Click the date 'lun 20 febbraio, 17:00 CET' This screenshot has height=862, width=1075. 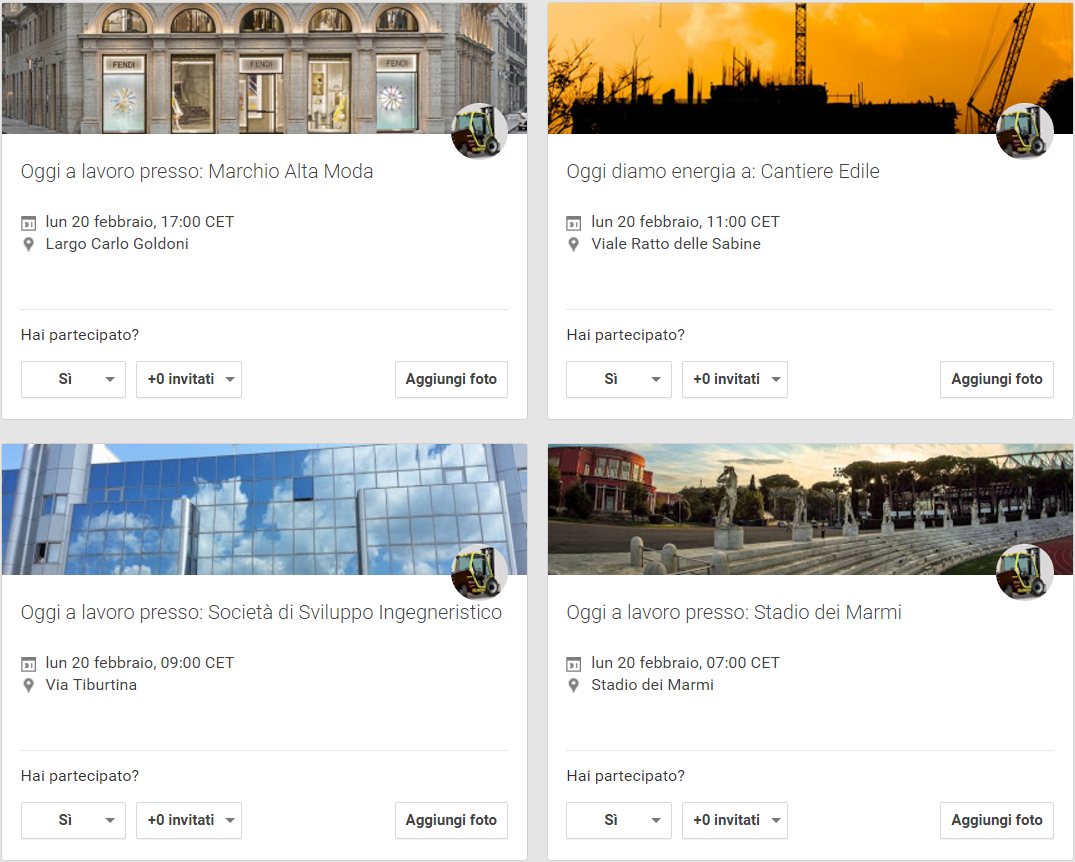[x=140, y=222]
